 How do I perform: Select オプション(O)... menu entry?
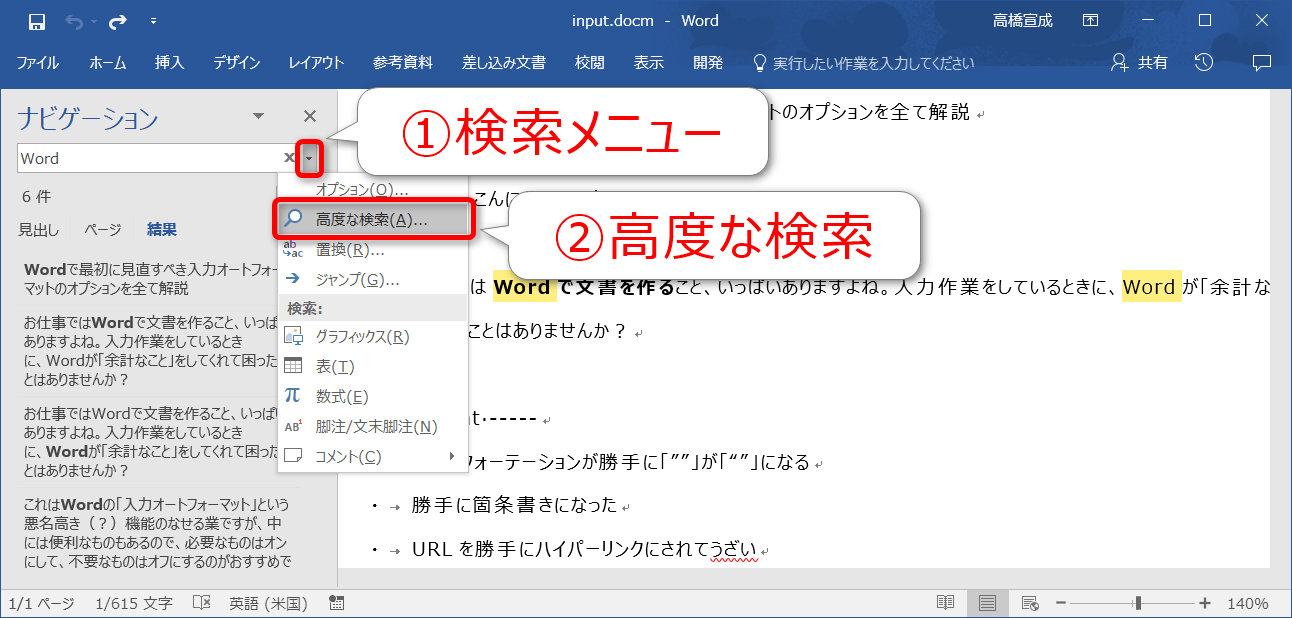tap(373, 190)
